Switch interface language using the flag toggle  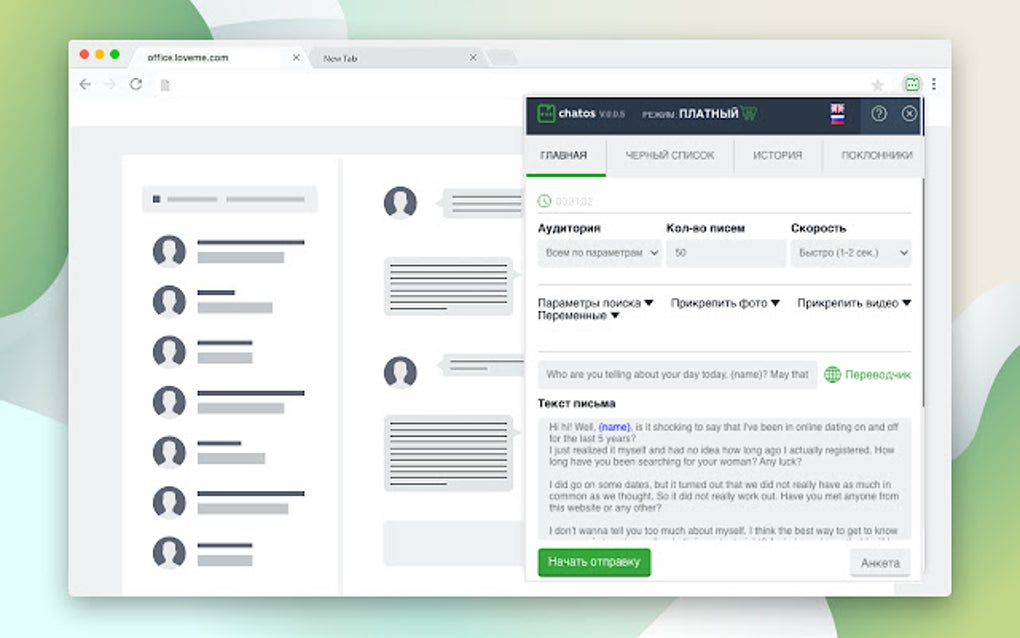838,113
